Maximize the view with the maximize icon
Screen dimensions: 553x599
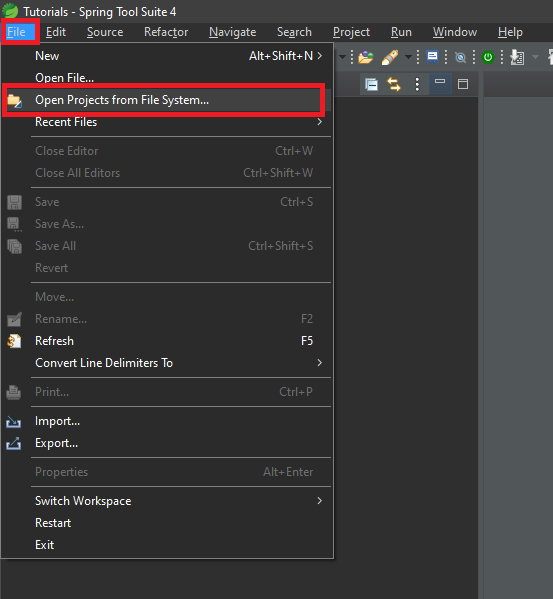[x=463, y=84]
